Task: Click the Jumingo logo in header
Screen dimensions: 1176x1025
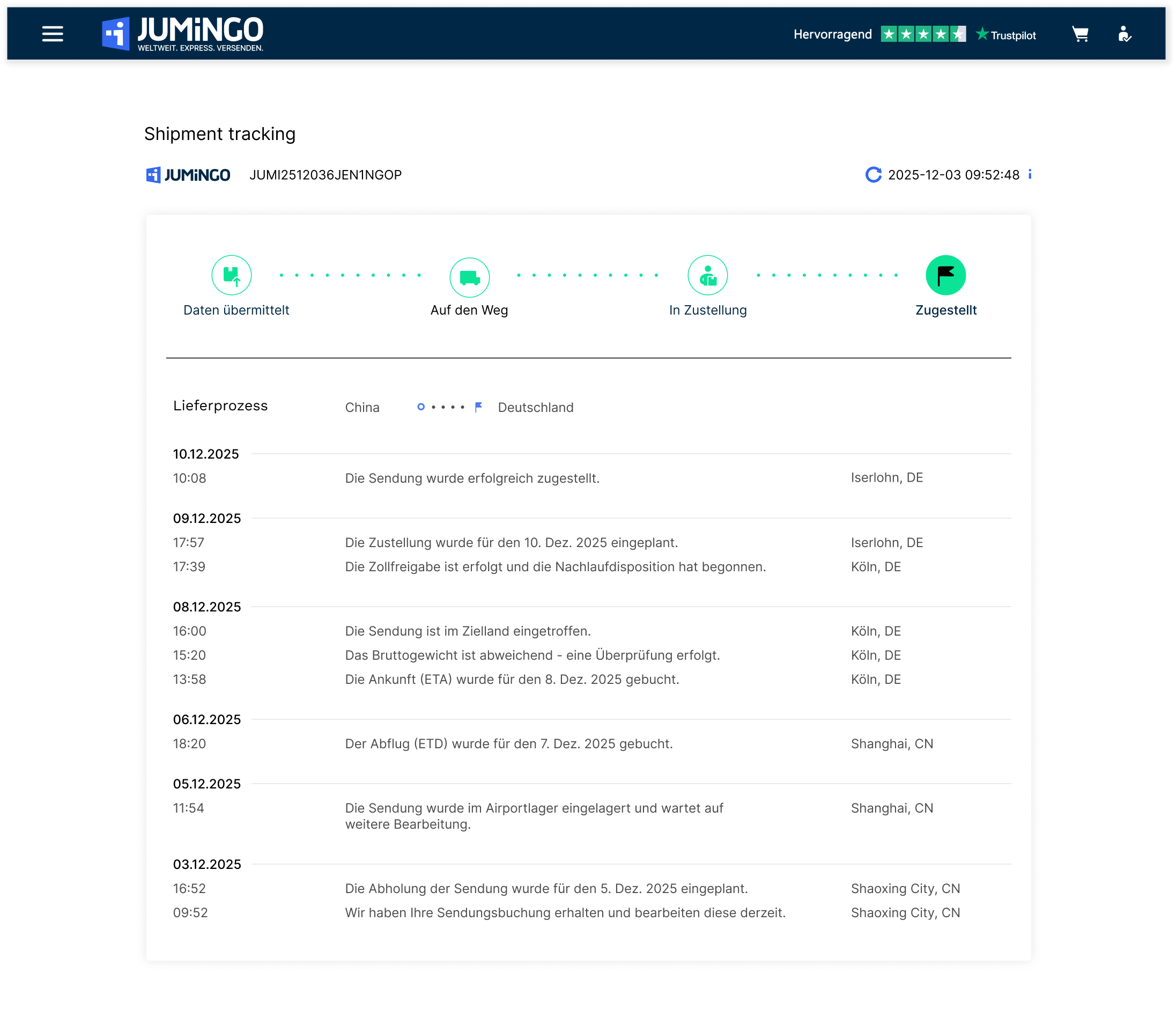Action: click(x=183, y=34)
